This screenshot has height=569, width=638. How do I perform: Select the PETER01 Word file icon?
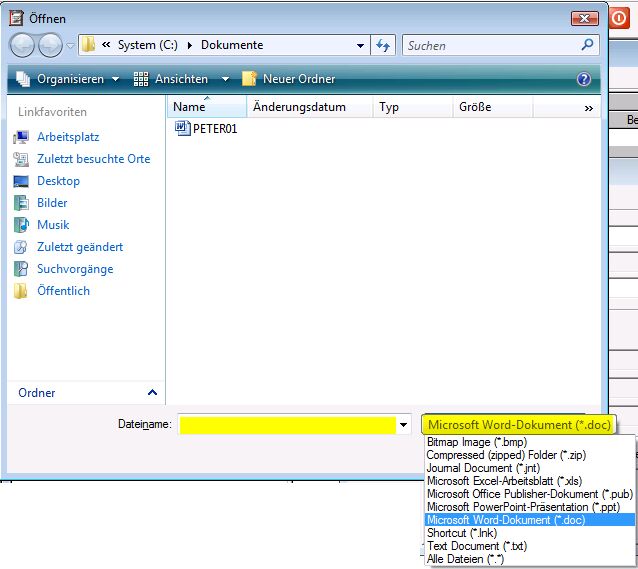[x=183, y=128]
